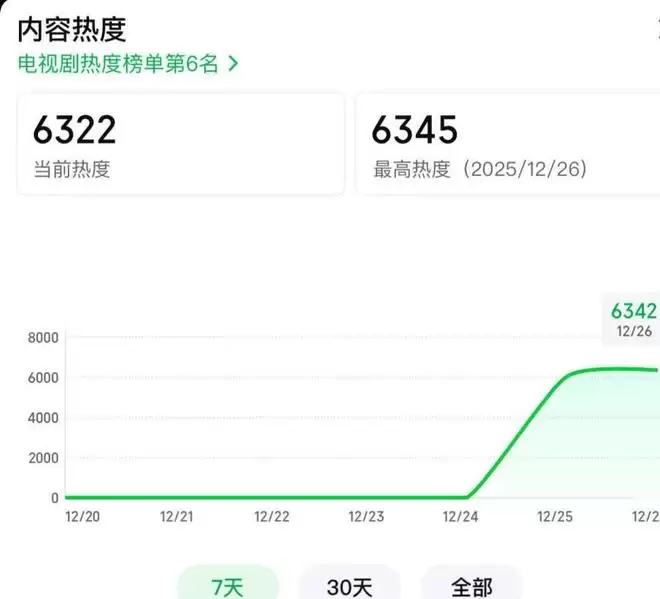The width and height of the screenshot is (660, 599).
Task: Select the 7天 time range tab
Action: tap(226, 584)
